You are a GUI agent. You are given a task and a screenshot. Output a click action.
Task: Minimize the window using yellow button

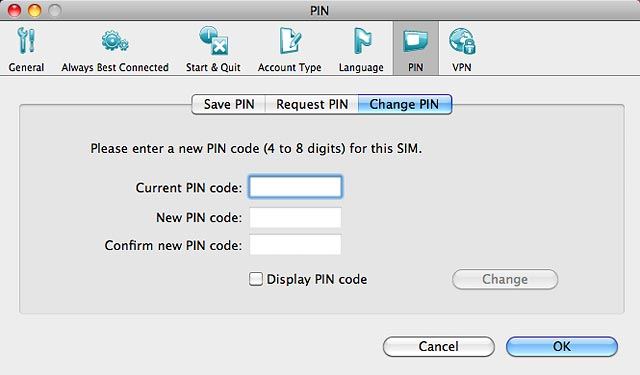click(x=35, y=10)
